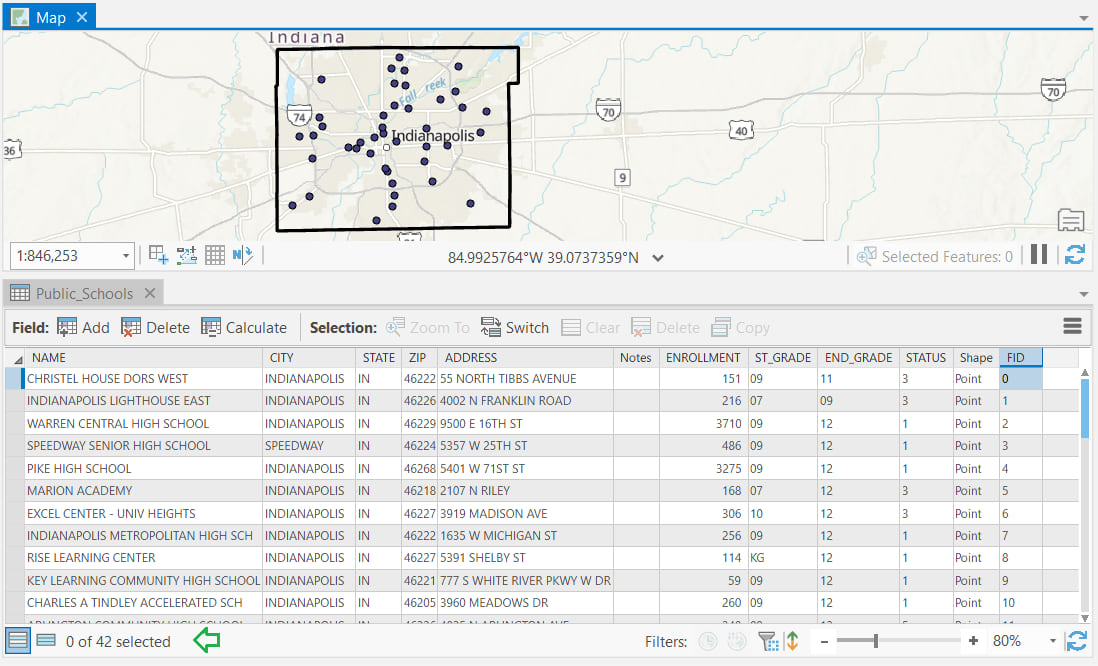This screenshot has height=666, width=1098.
Task: Click the blue N arrow icon in the map toolbar
Action: tap(242, 256)
